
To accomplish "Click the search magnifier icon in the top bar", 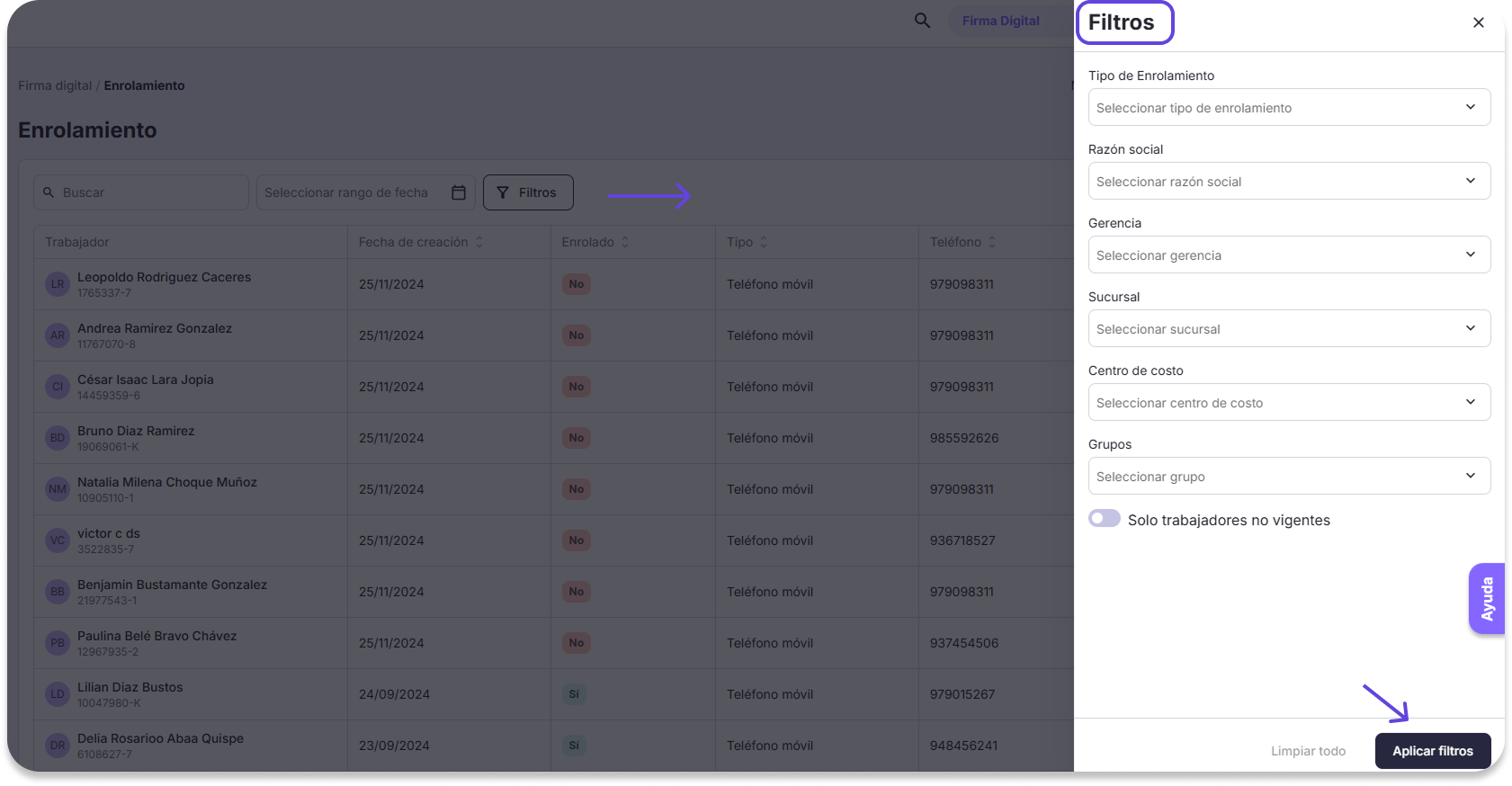I will point(922,20).
